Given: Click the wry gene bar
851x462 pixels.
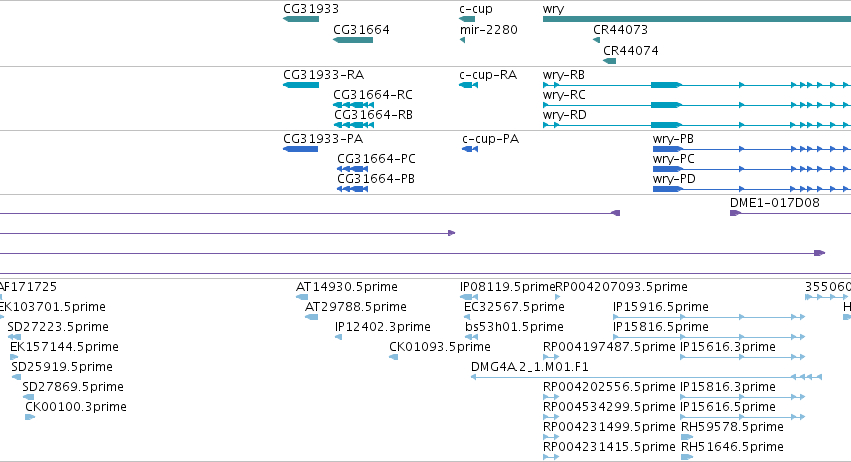Looking at the screenshot, I should (697, 19).
